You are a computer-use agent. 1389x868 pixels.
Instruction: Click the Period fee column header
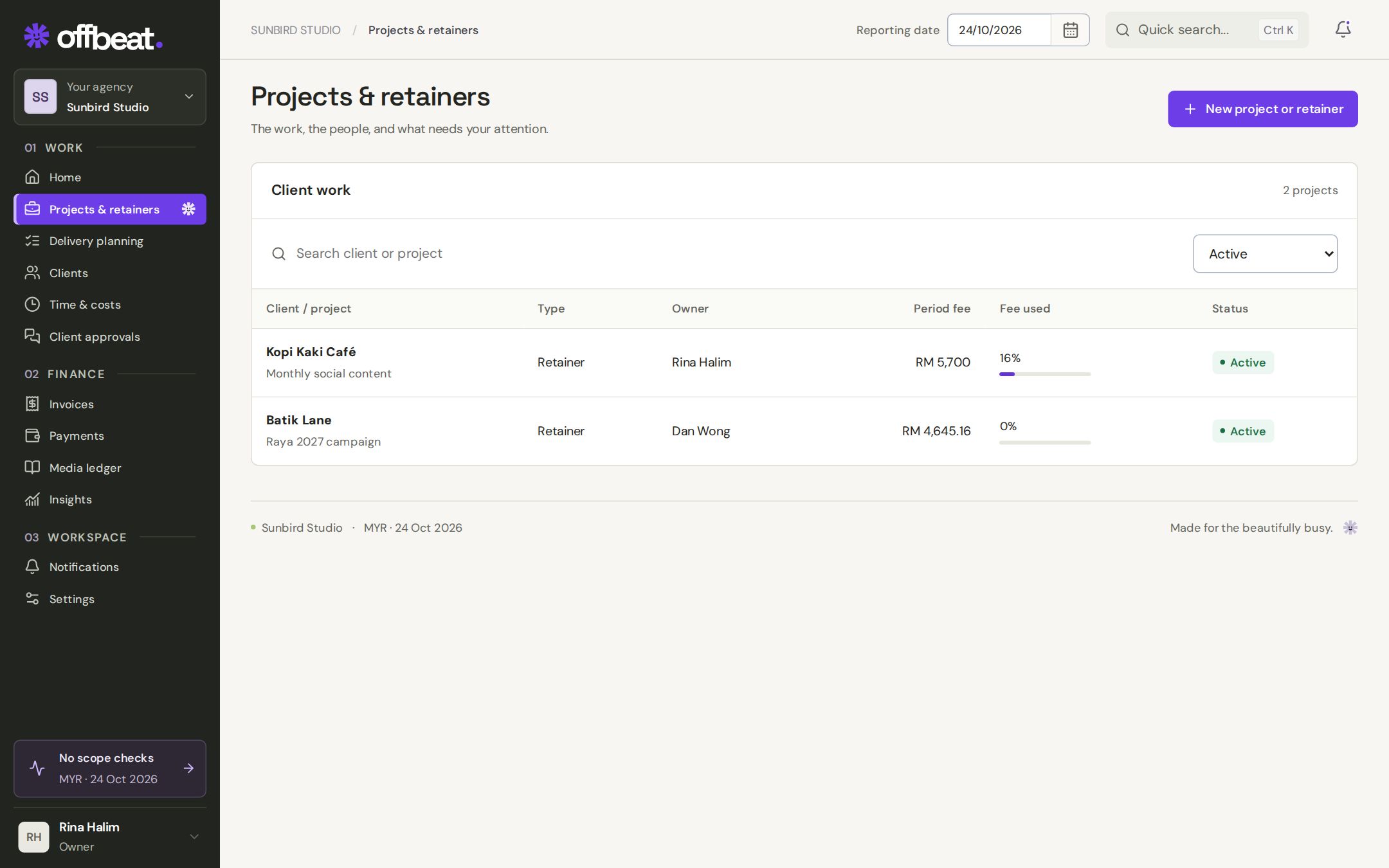[x=941, y=309]
